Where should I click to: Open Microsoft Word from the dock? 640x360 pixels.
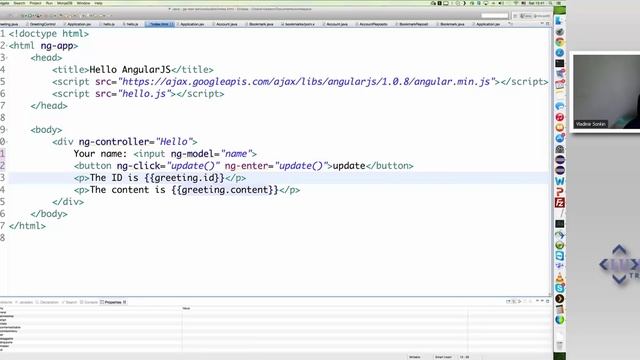[x=560, y=181]
